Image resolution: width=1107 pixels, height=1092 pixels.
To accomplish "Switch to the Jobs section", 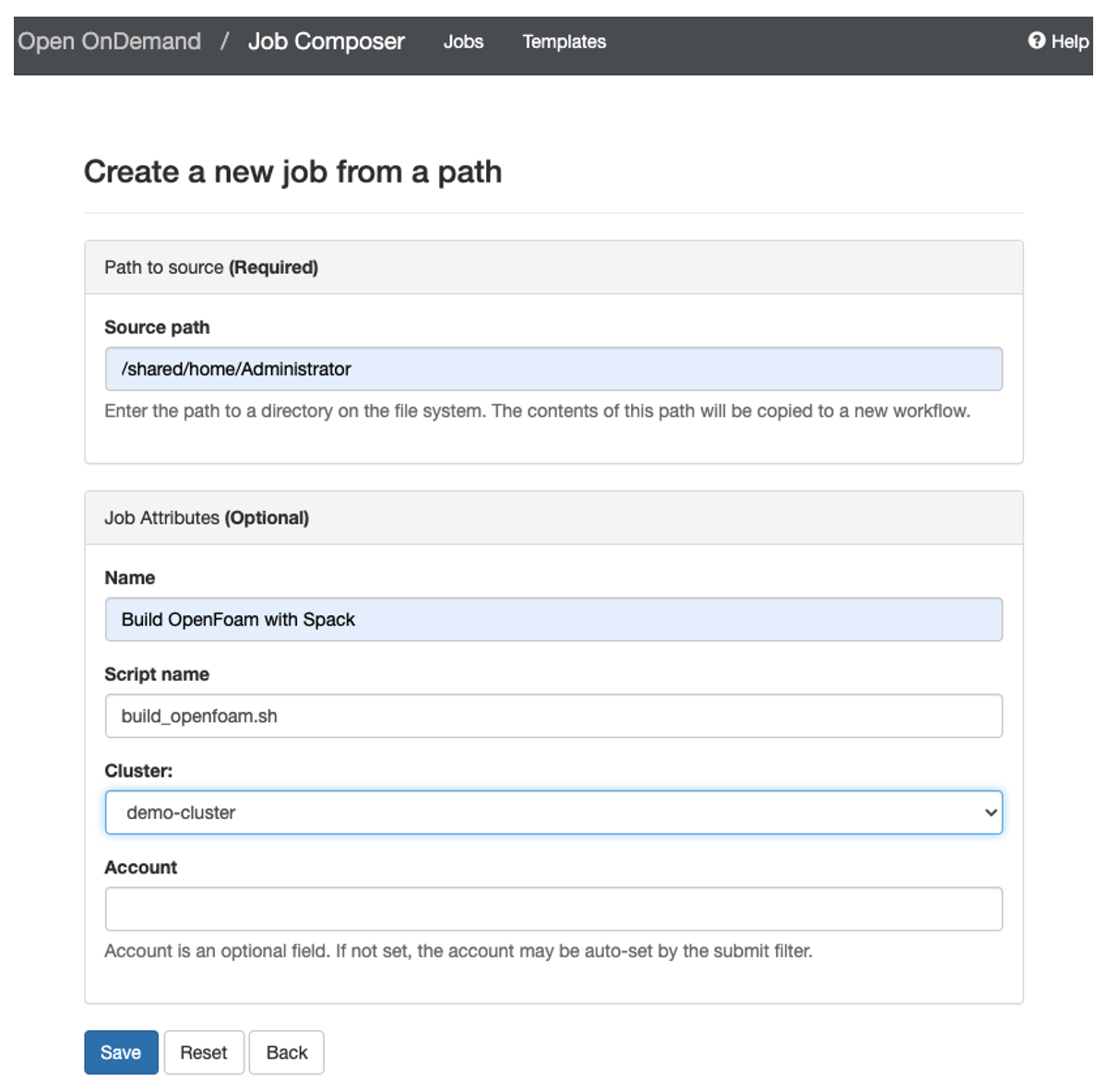I will tap(464, 42).
